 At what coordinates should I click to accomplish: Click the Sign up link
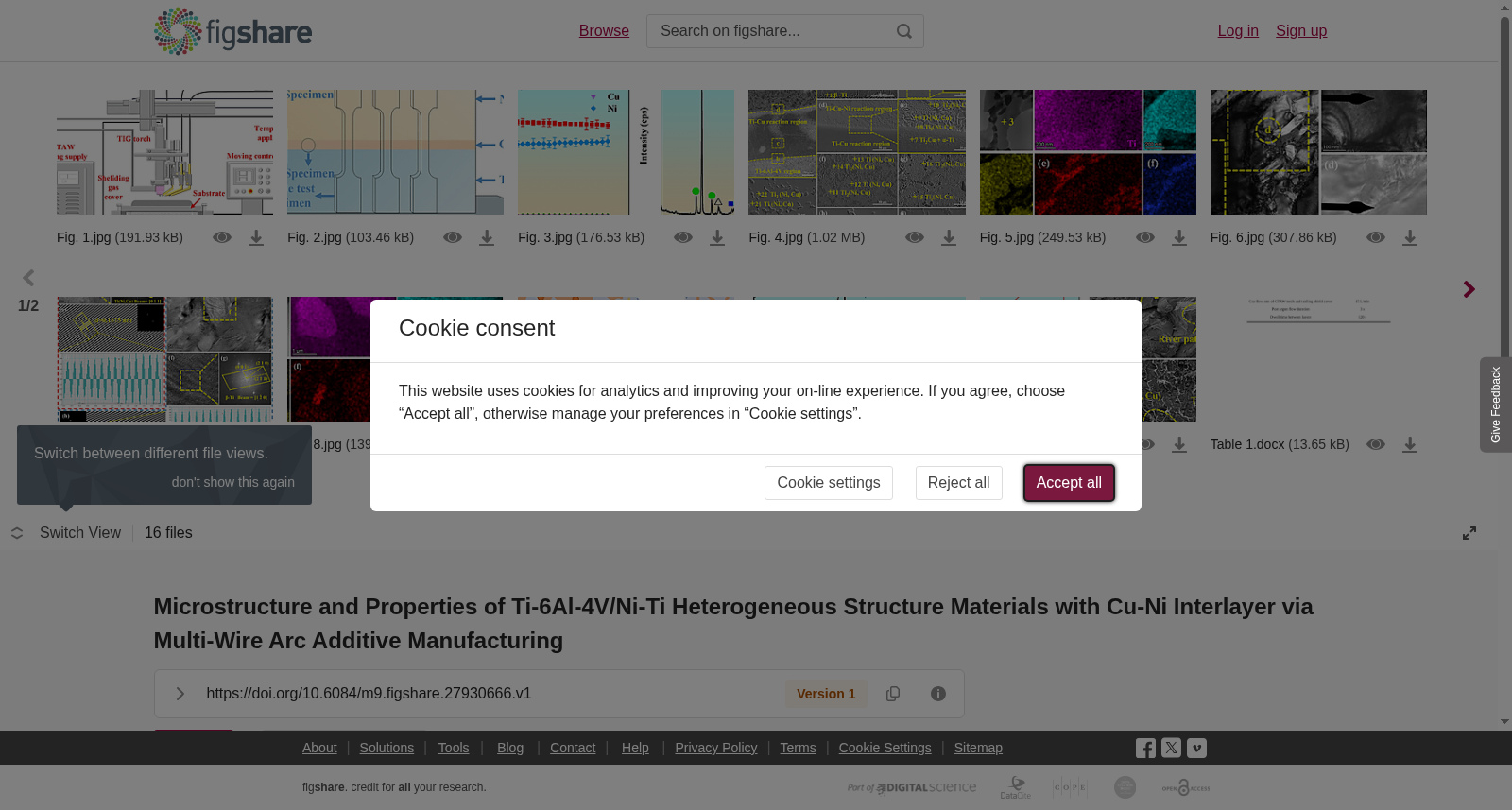(x=1301, y=31)
